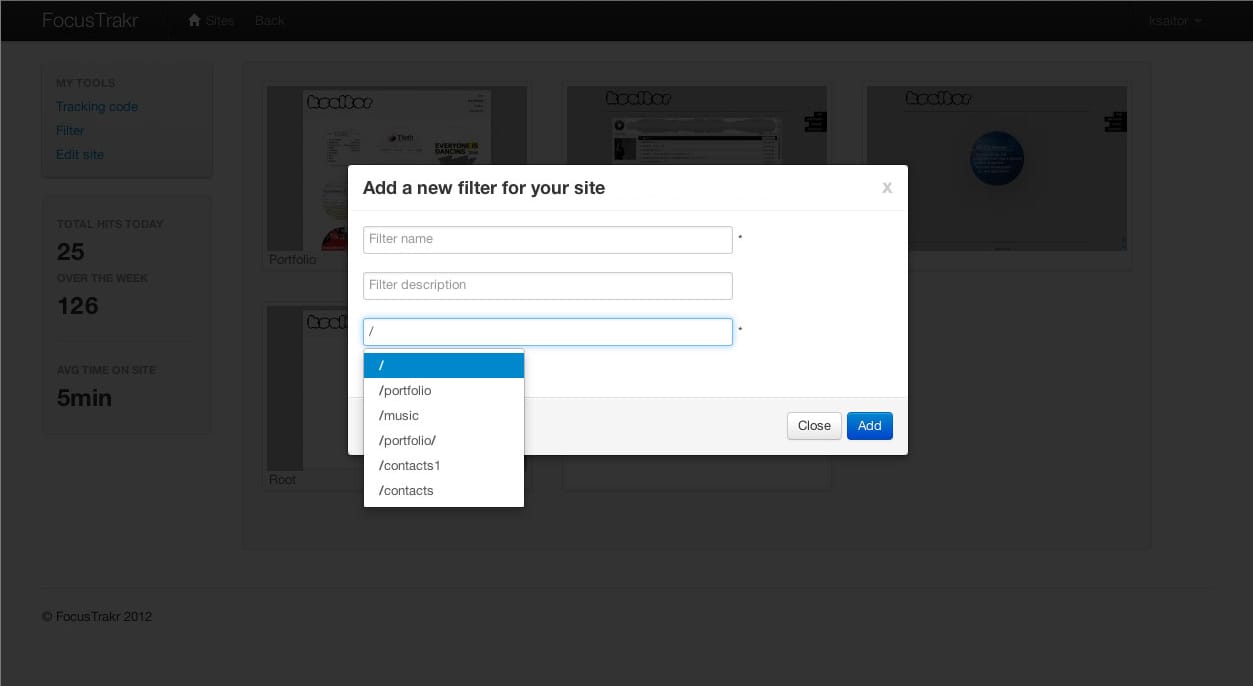Viewport: 1253px width, 686px height.
Task: Open the Portfolio page thumbnail
Action: coord(397,168)
